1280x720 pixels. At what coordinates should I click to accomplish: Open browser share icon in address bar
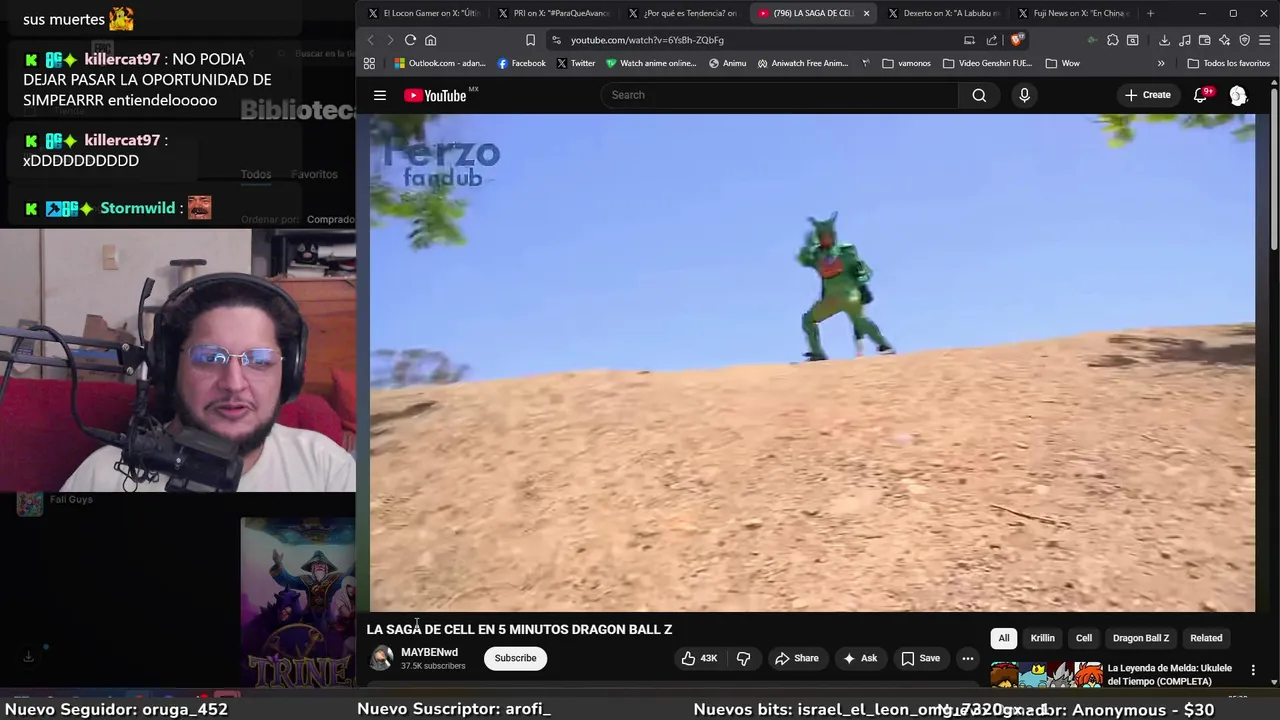(991, 40)
